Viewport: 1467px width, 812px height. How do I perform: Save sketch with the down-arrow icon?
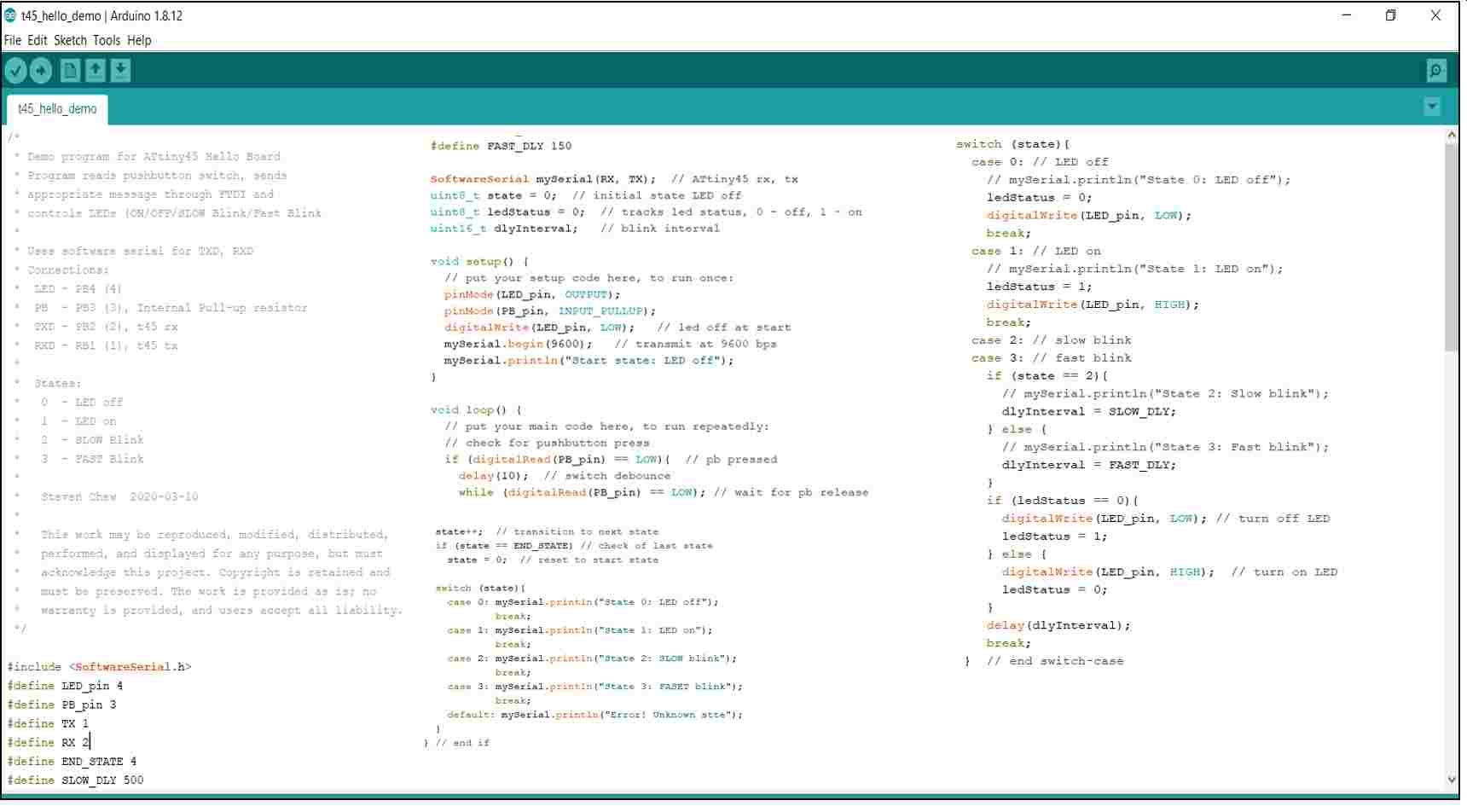120,71
